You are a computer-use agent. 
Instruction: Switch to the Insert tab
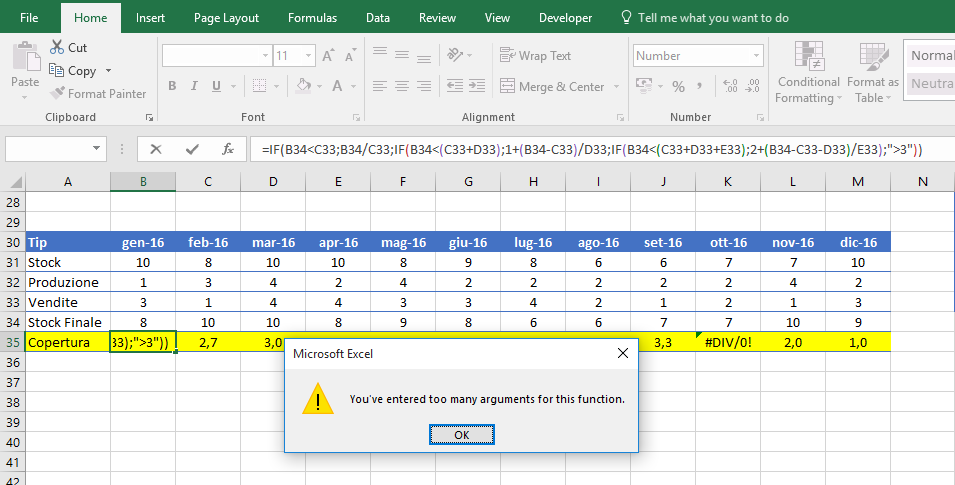click(150, 18)
